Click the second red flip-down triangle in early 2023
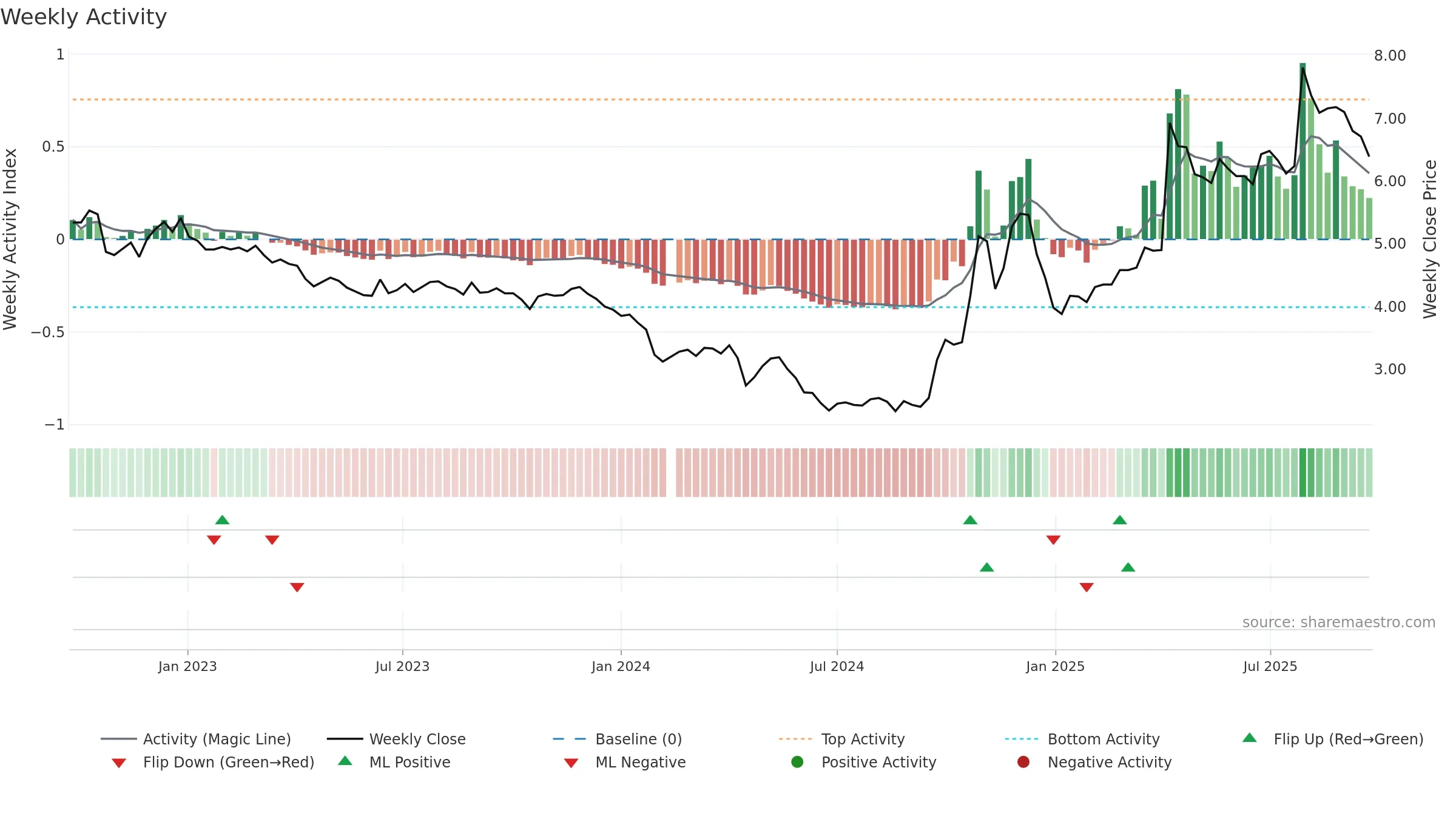1456x819 pixels. pos(272,540)
